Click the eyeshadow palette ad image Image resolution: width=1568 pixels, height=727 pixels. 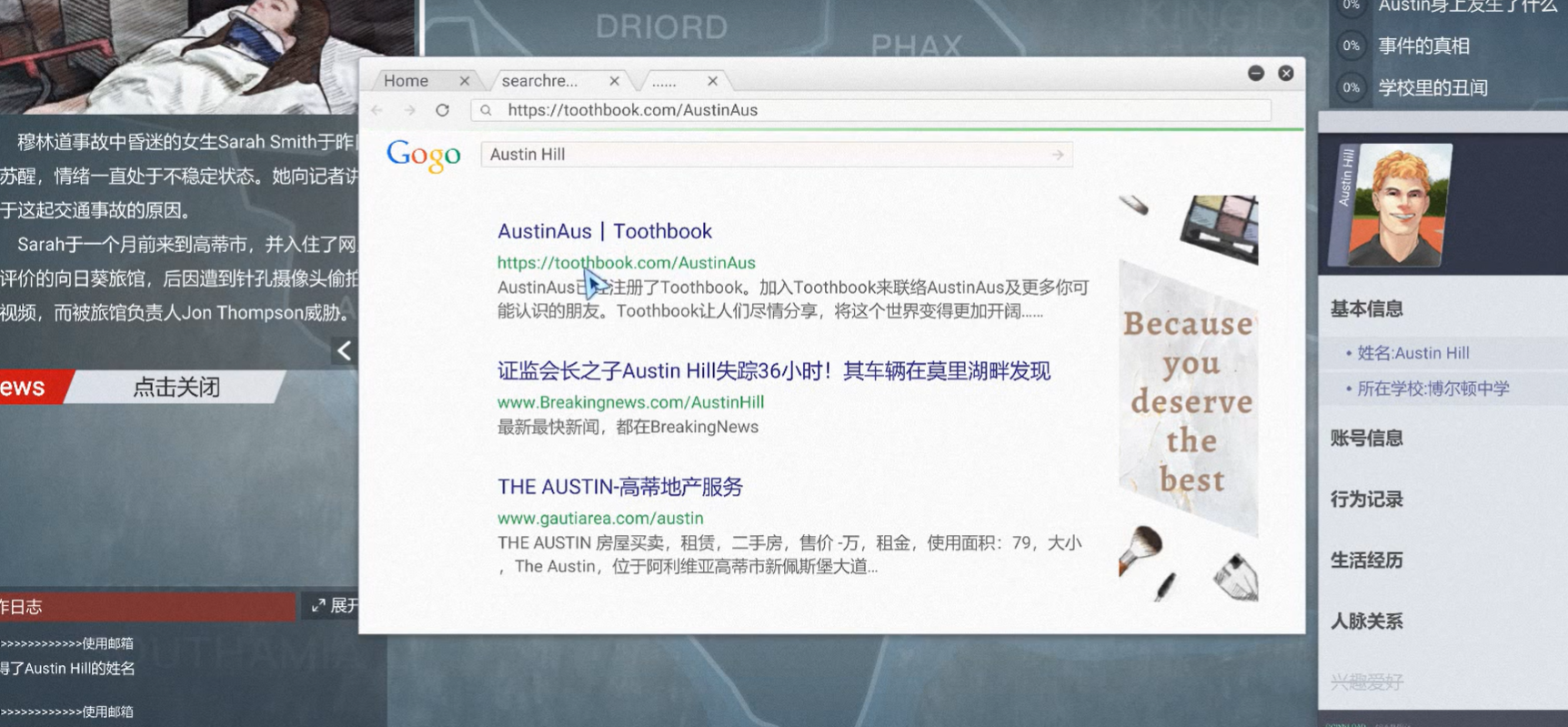[x=1220, y=228]
